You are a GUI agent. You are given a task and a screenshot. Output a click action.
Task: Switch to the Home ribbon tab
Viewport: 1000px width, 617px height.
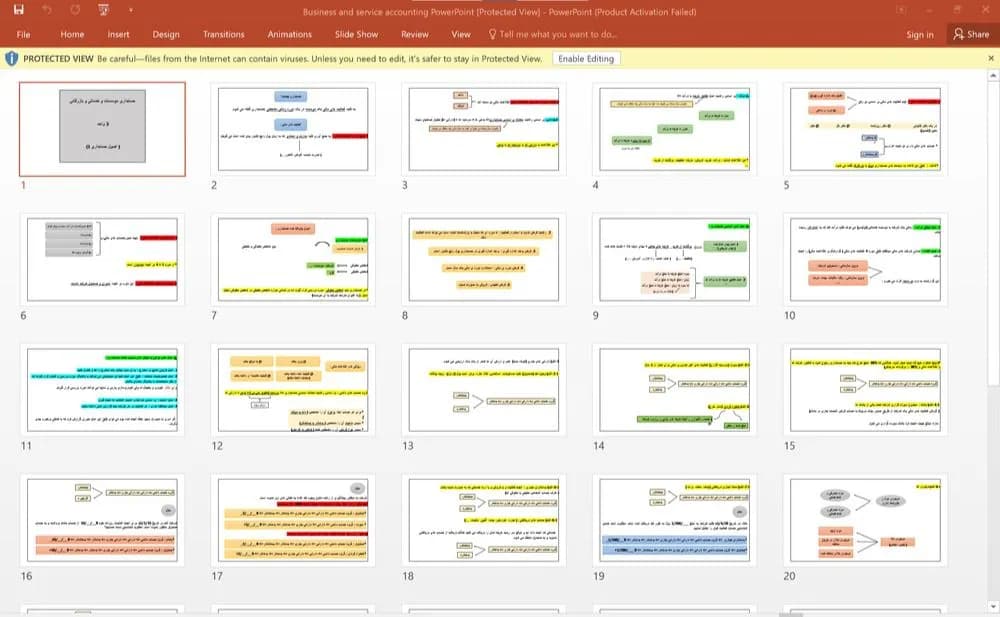pyautogui.click(x=72, y=34)
